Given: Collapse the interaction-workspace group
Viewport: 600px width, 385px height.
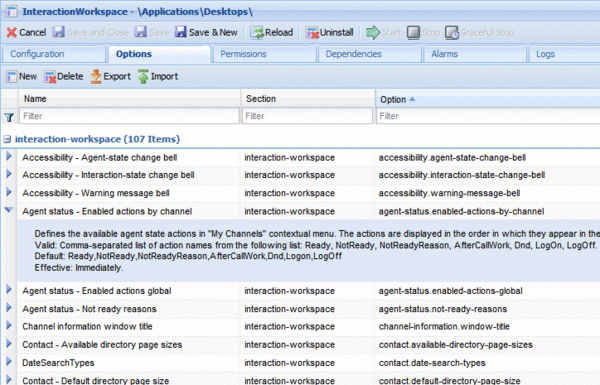Looking at the screenshot, I should [x=7, y=139].
